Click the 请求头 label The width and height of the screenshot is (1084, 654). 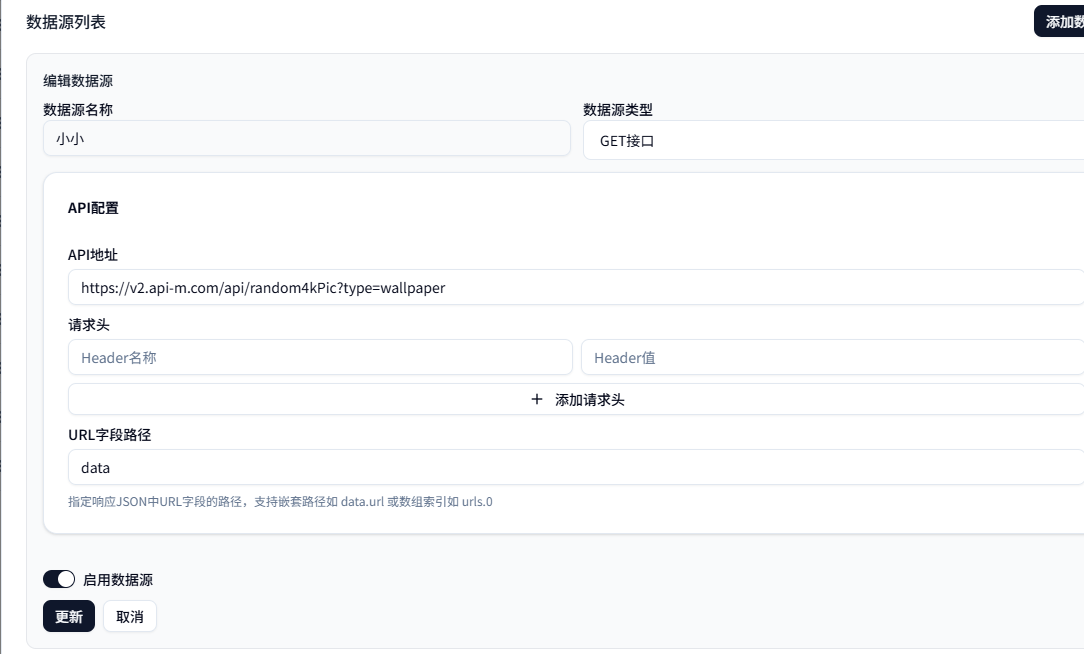(89, 325)
